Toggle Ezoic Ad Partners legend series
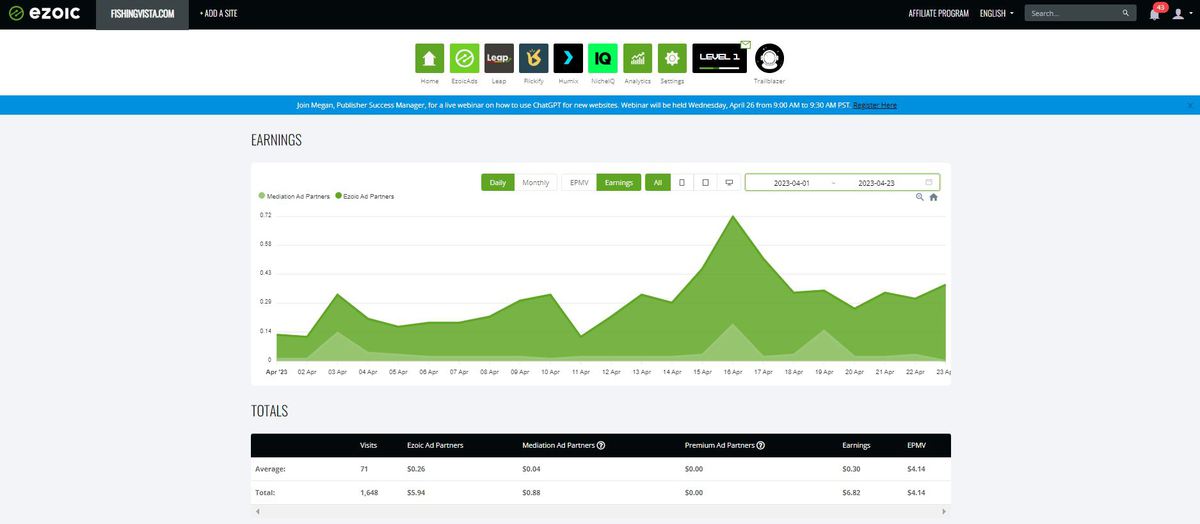This screenshot has width=1200, height=524. click(x=365, y=196)
